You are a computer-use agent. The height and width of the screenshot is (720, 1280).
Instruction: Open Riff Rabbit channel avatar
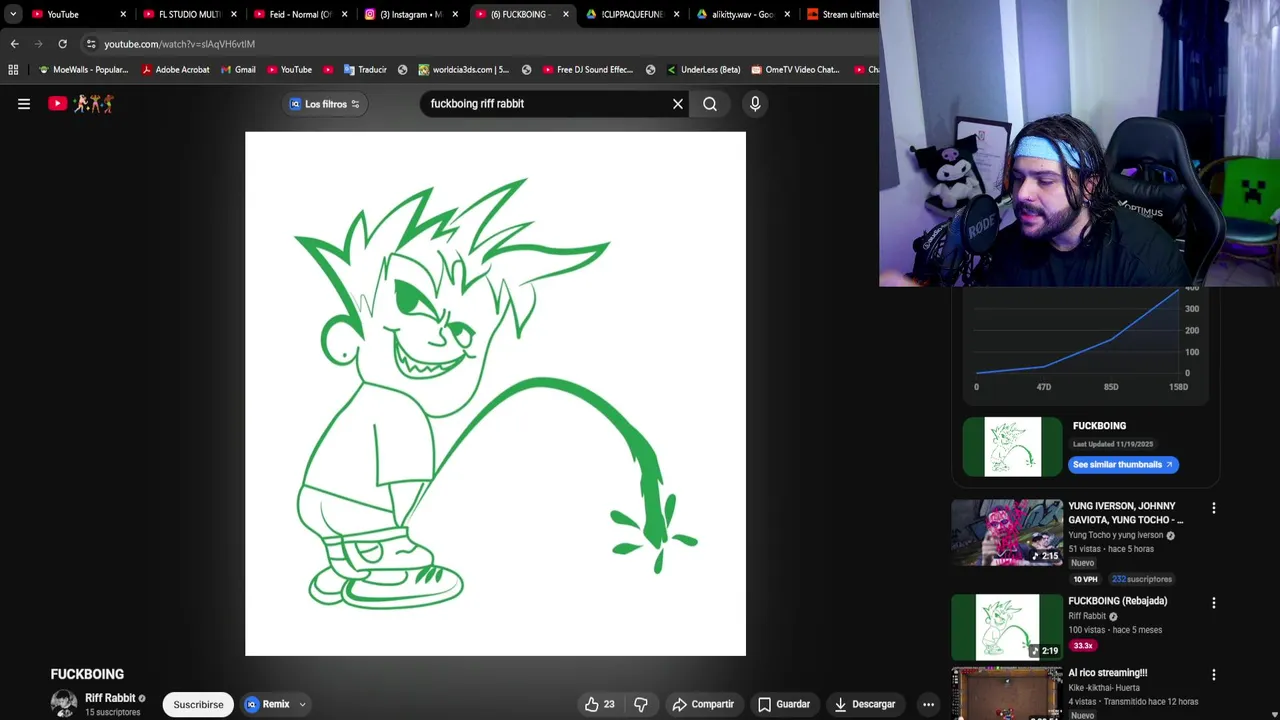coord(64,703)
